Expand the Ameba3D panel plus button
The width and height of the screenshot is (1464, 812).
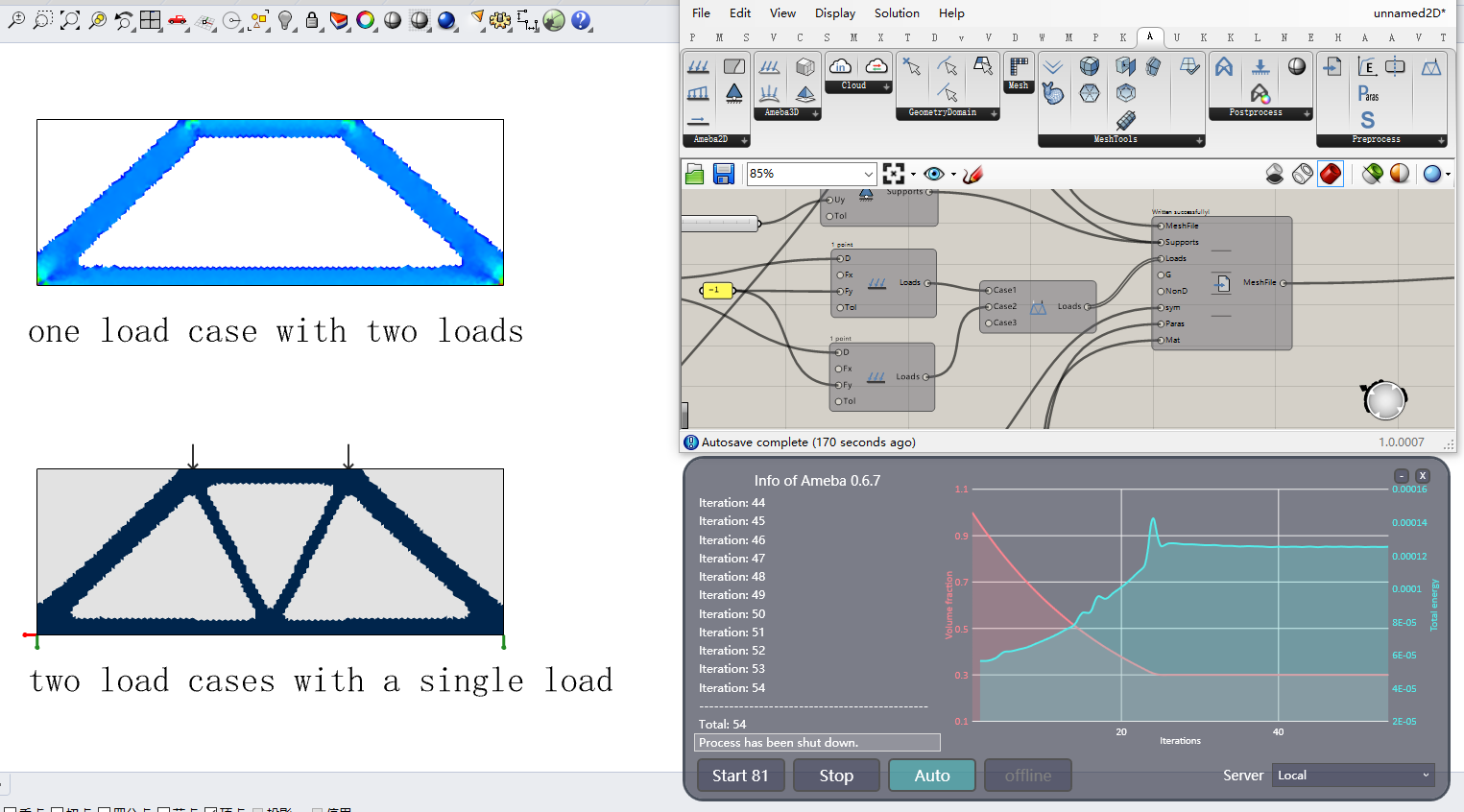(x=815, y=113)
